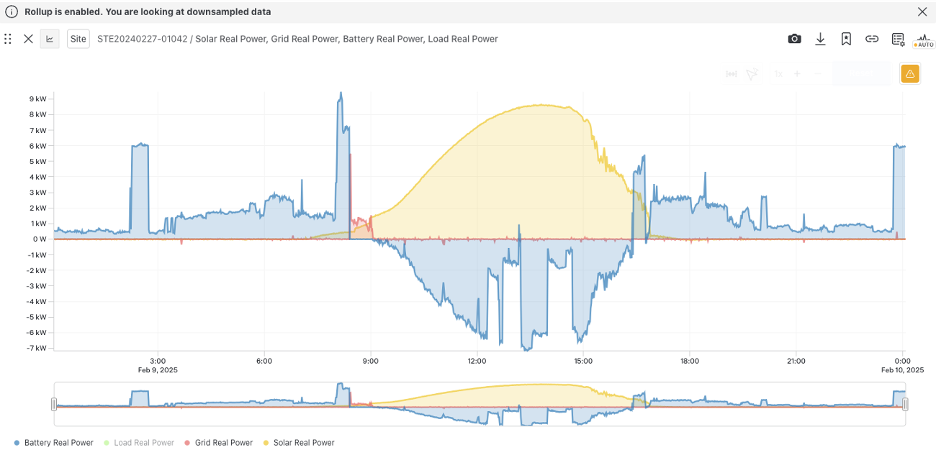The height and width of the screenshot is (450, 936).
Task: Hide the Grid Real Power series
Action: coord(223,442)
